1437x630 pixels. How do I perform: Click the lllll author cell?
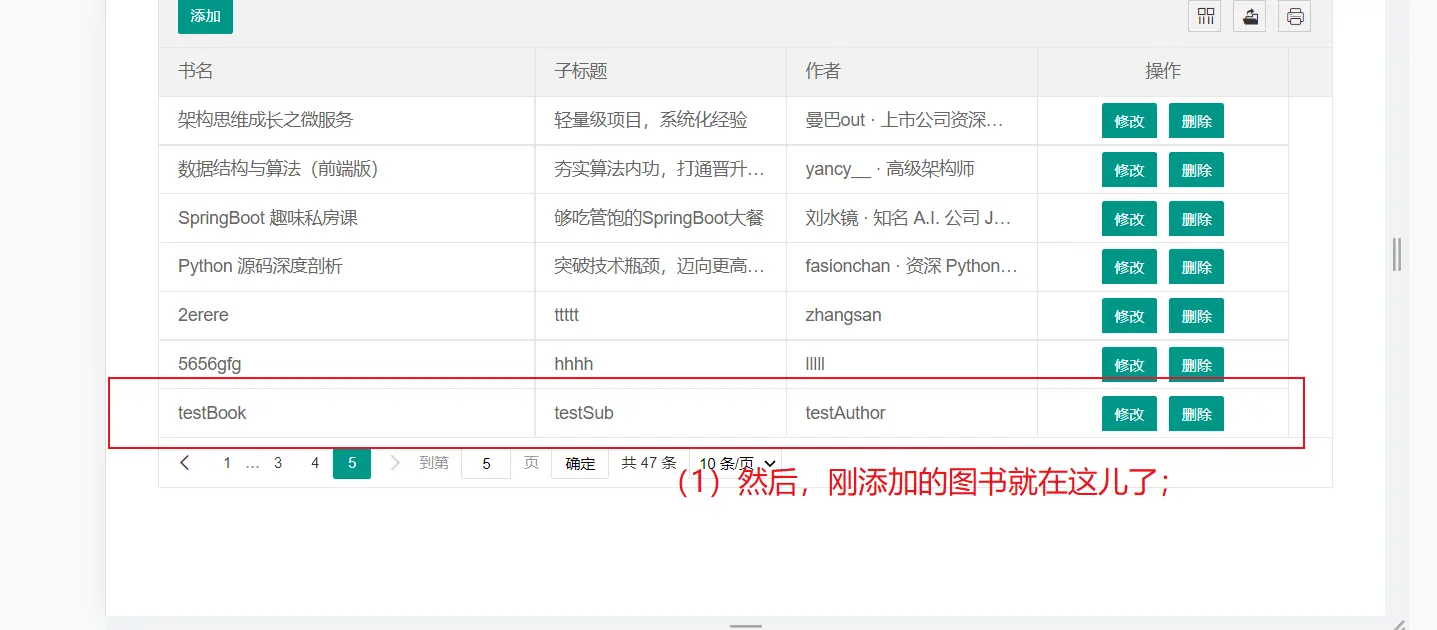pos(912,364)
